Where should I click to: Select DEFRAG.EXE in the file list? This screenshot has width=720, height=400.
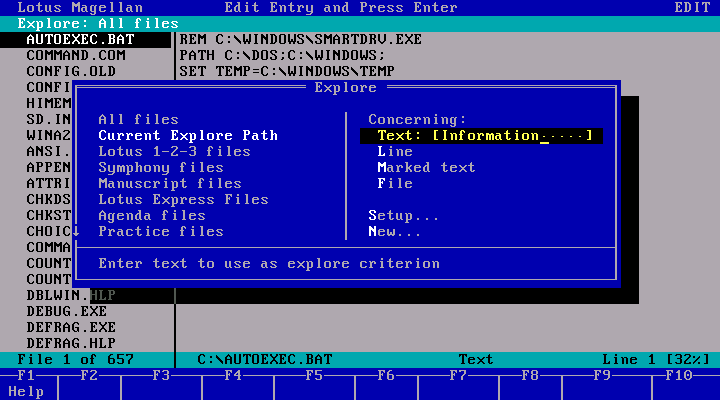(71, 327)
